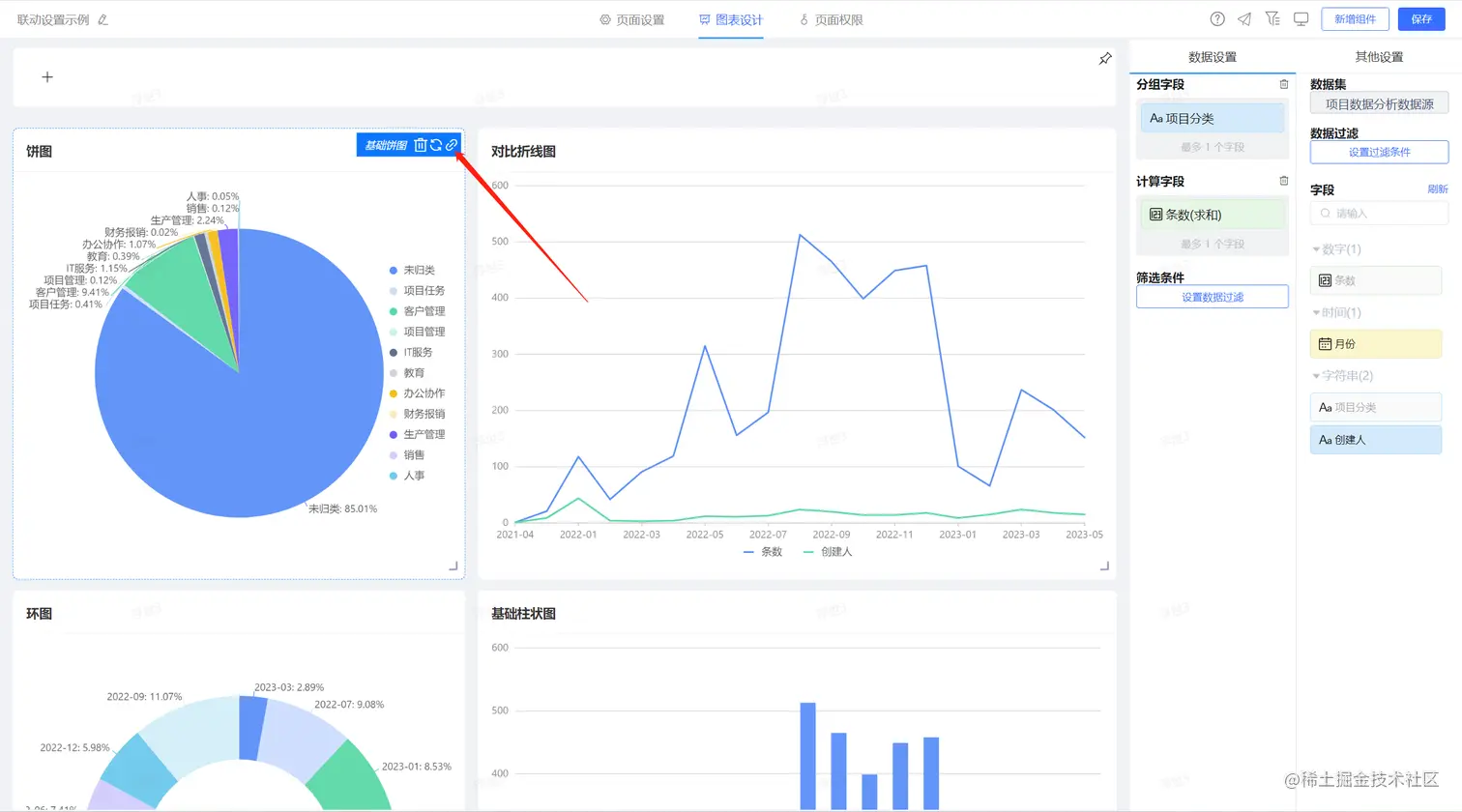
Task: Toggle IT服务 legend item
Action: [412, 353]
